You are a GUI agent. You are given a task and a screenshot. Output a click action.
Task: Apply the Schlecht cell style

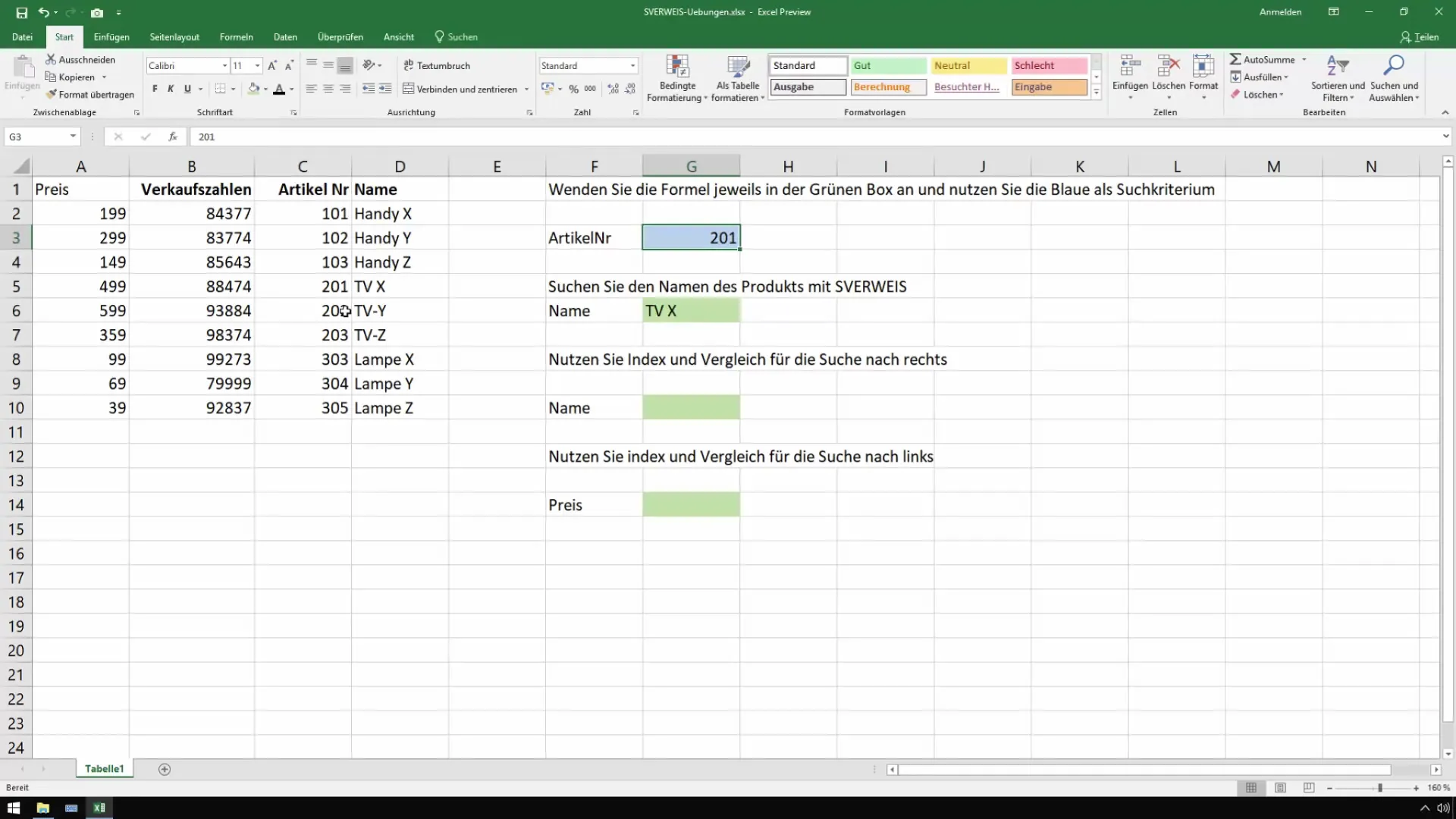click(1050, 66)
